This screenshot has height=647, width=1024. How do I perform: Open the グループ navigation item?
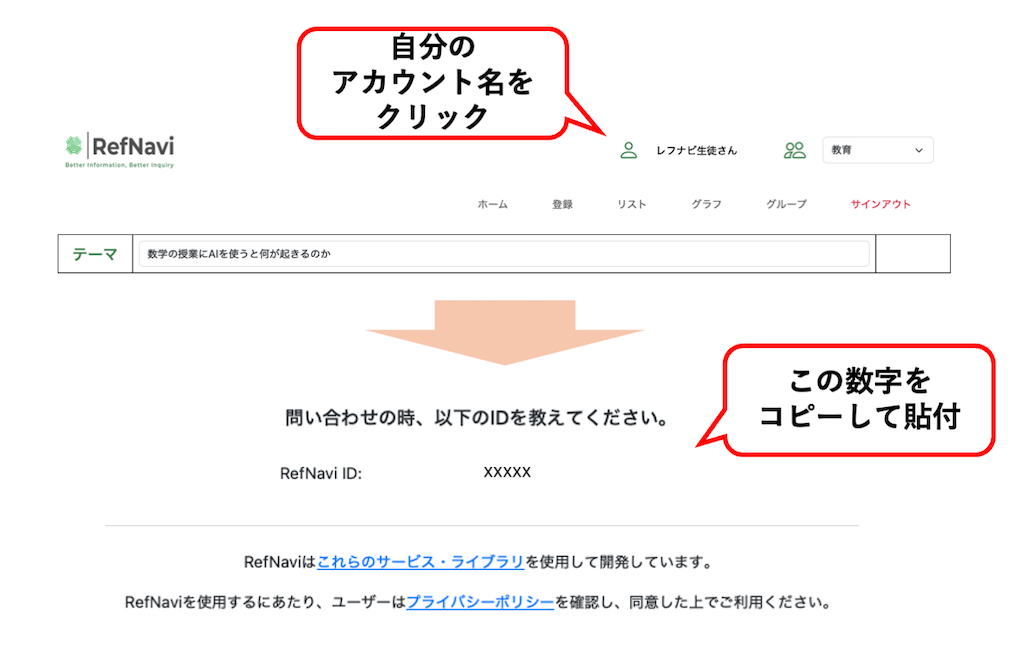click(x=786, y=204)
